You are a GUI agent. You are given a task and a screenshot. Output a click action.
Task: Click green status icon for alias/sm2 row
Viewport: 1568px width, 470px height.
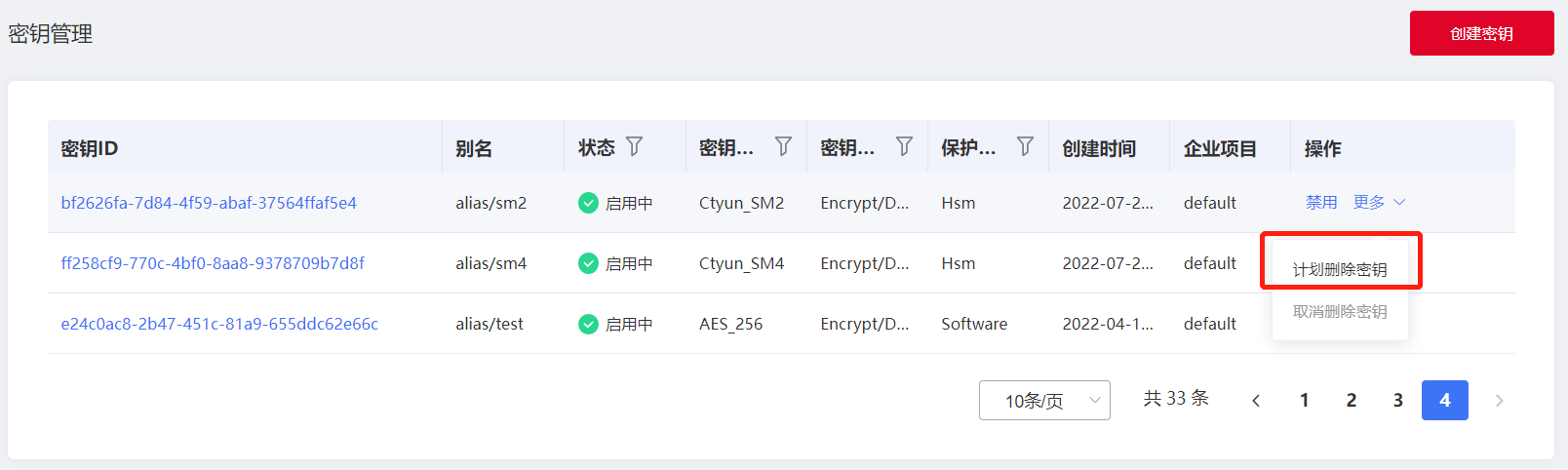tap(588, 203)
